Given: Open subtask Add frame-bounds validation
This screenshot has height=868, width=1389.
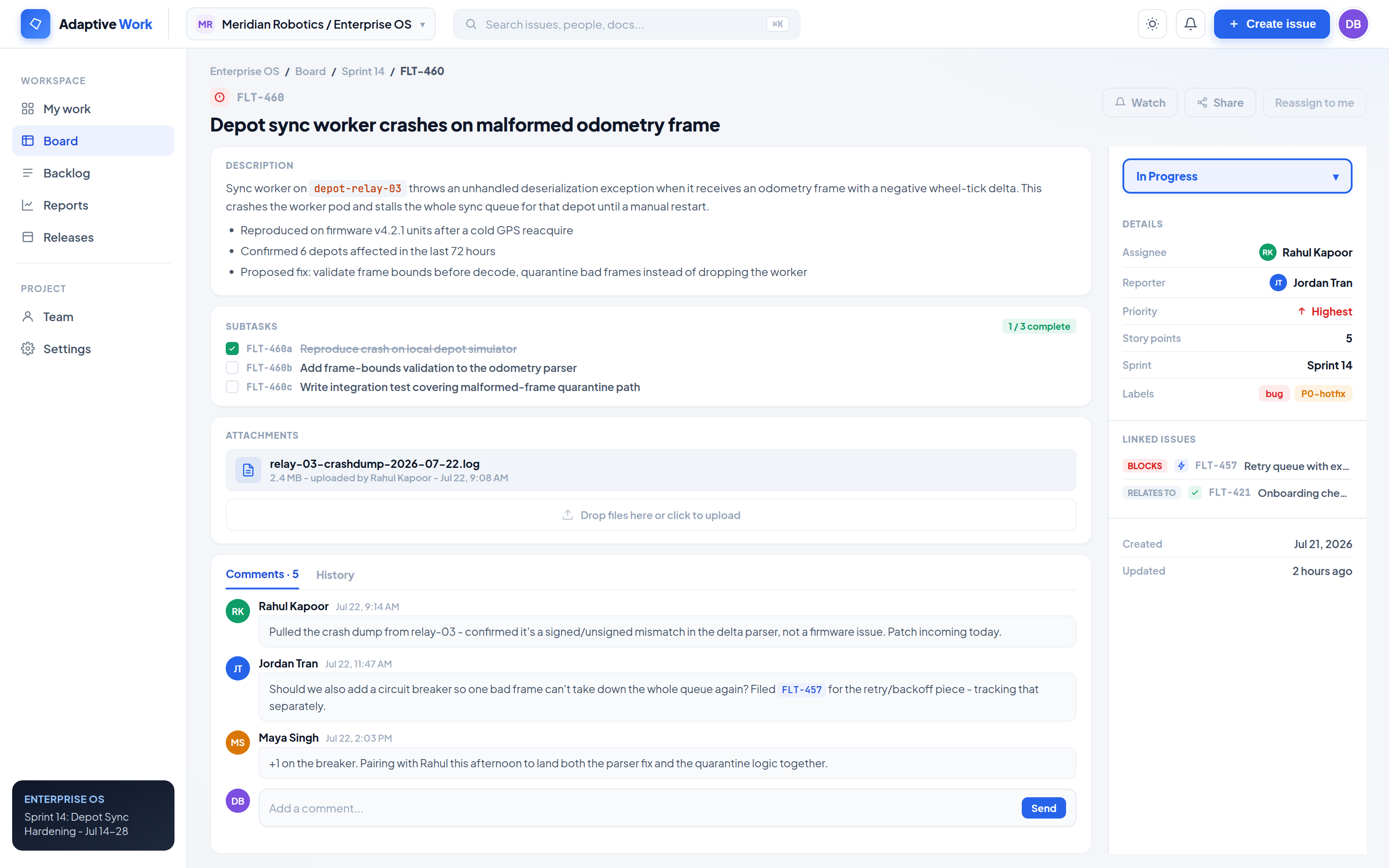Looking at the screenshot, I should pos(438,368).
